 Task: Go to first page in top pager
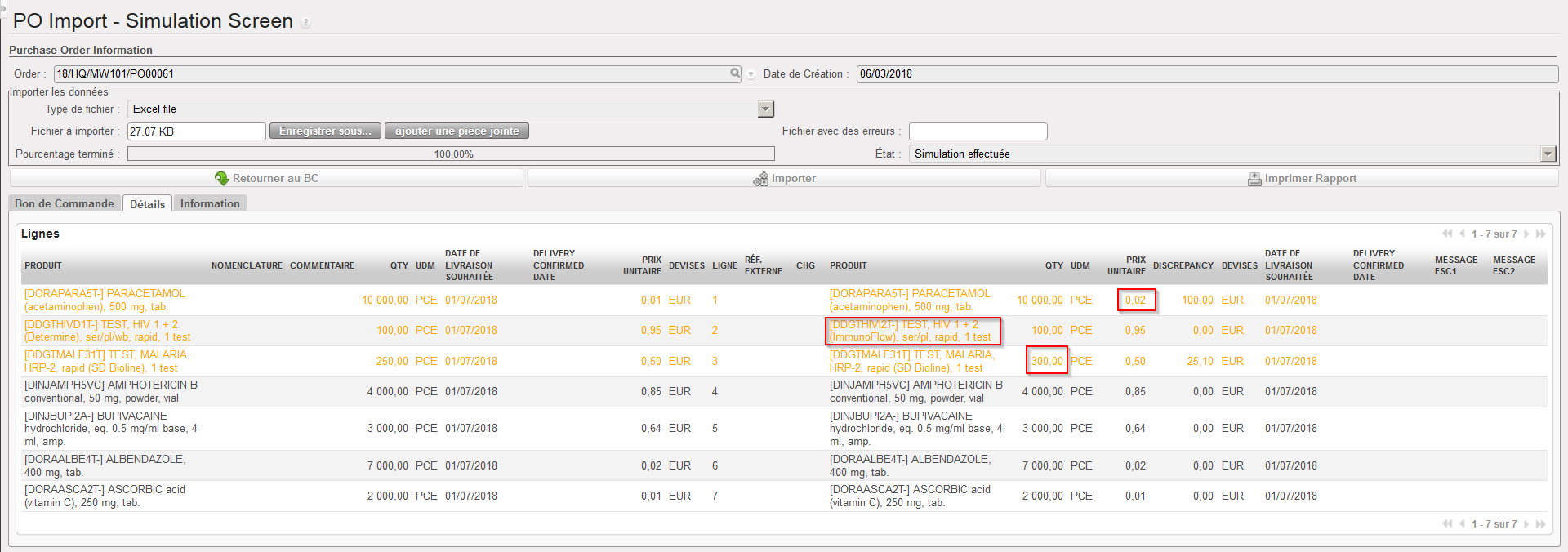click(1447, 234)
